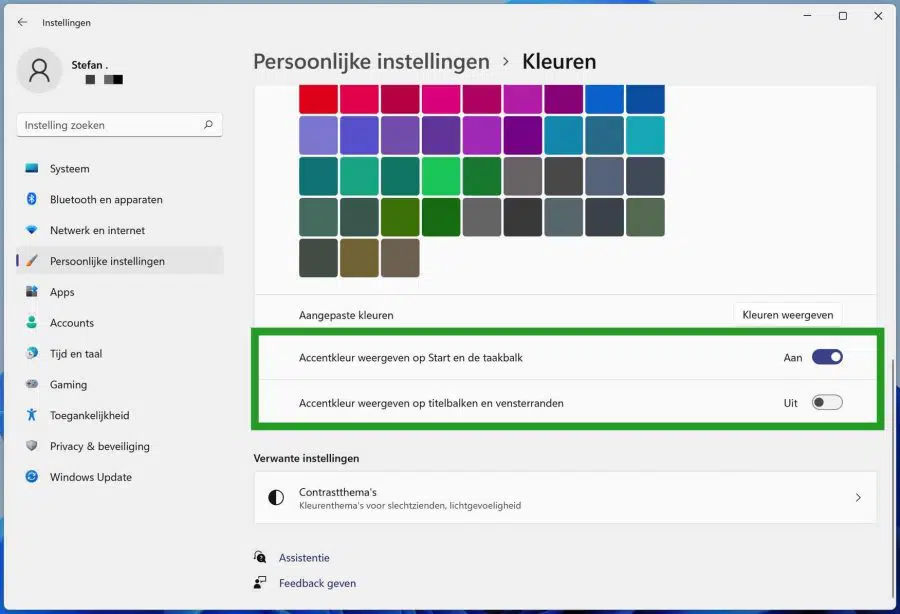Viewport: 900px width, 614px height.
Task: Open the Apps settings page
Action: (119, 292)
